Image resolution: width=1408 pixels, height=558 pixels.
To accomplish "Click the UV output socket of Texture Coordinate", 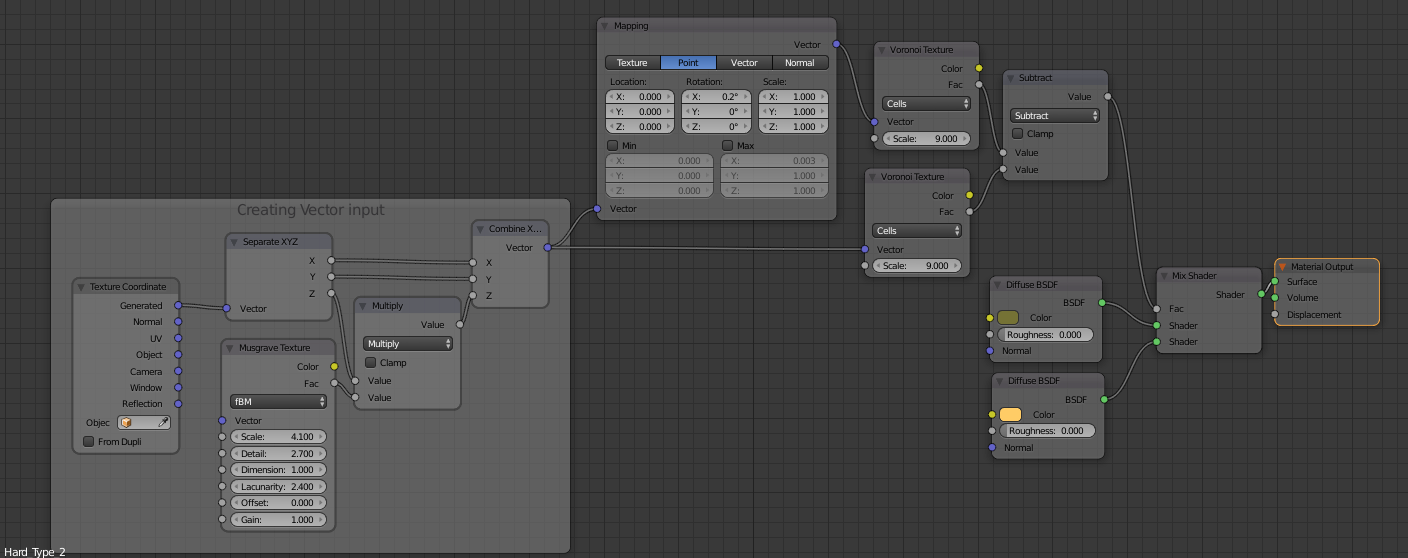I will (x=178, y=338).
